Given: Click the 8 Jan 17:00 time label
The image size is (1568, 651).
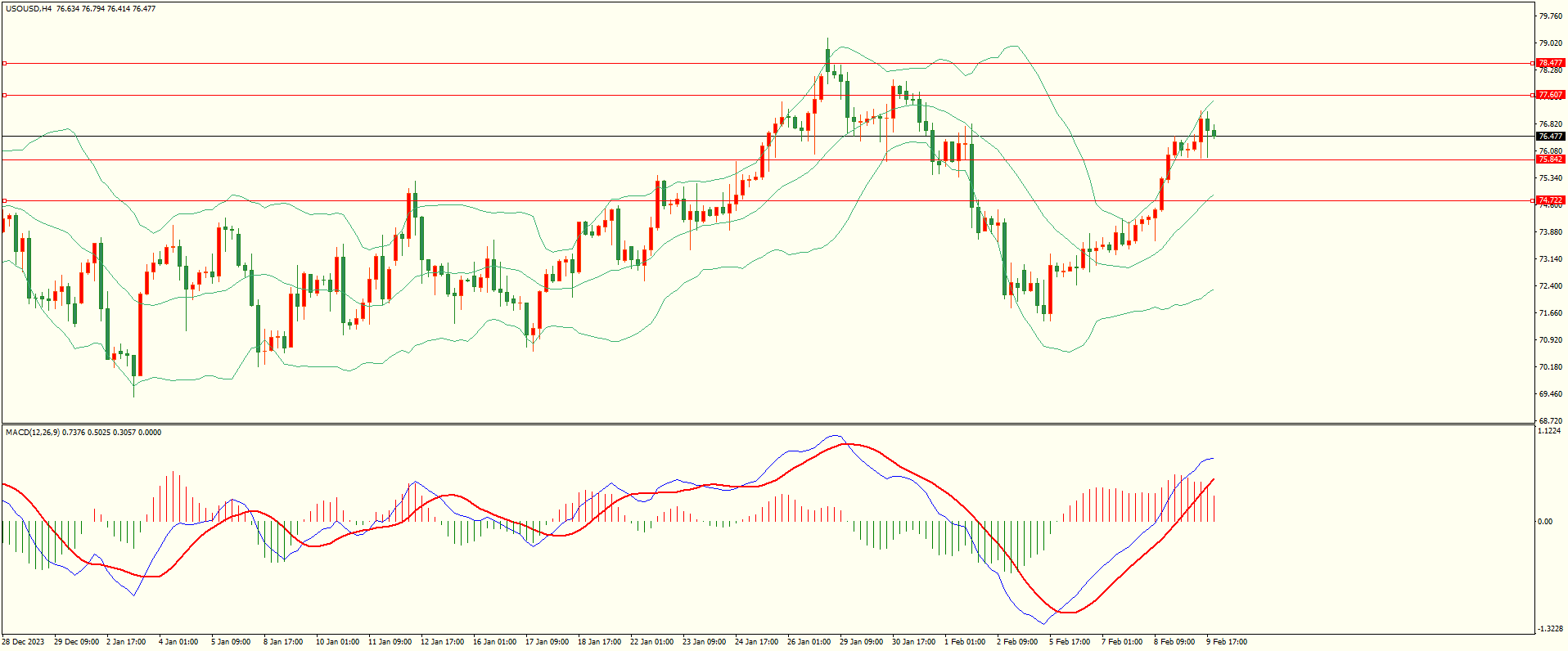Looking at the screenshot, I should tap(283, 642).
